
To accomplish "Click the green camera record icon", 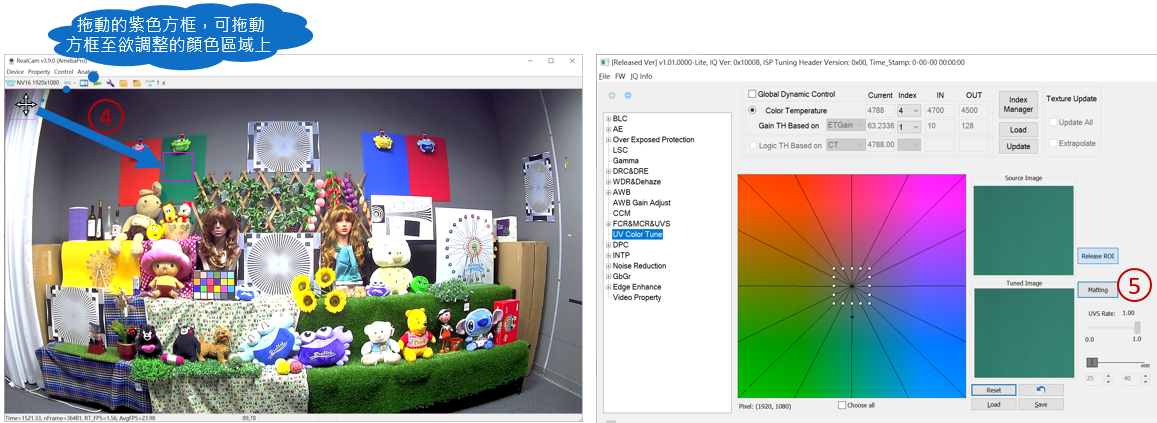I will pos(97,82).
